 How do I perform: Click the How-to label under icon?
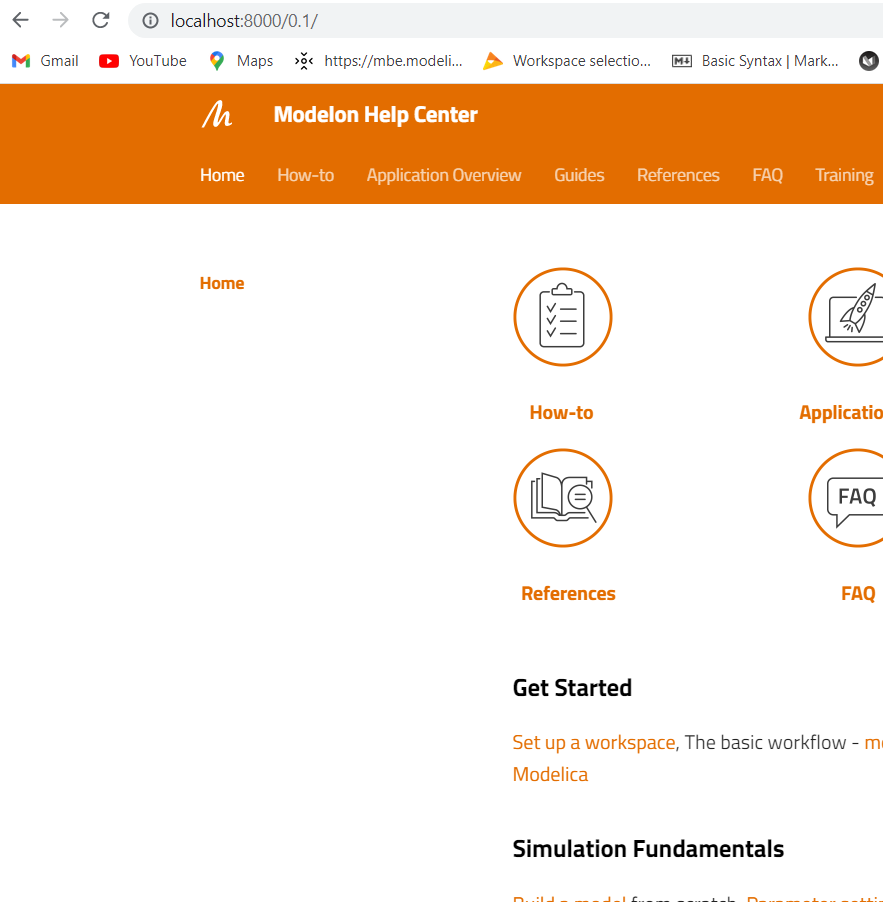[561, 412]
